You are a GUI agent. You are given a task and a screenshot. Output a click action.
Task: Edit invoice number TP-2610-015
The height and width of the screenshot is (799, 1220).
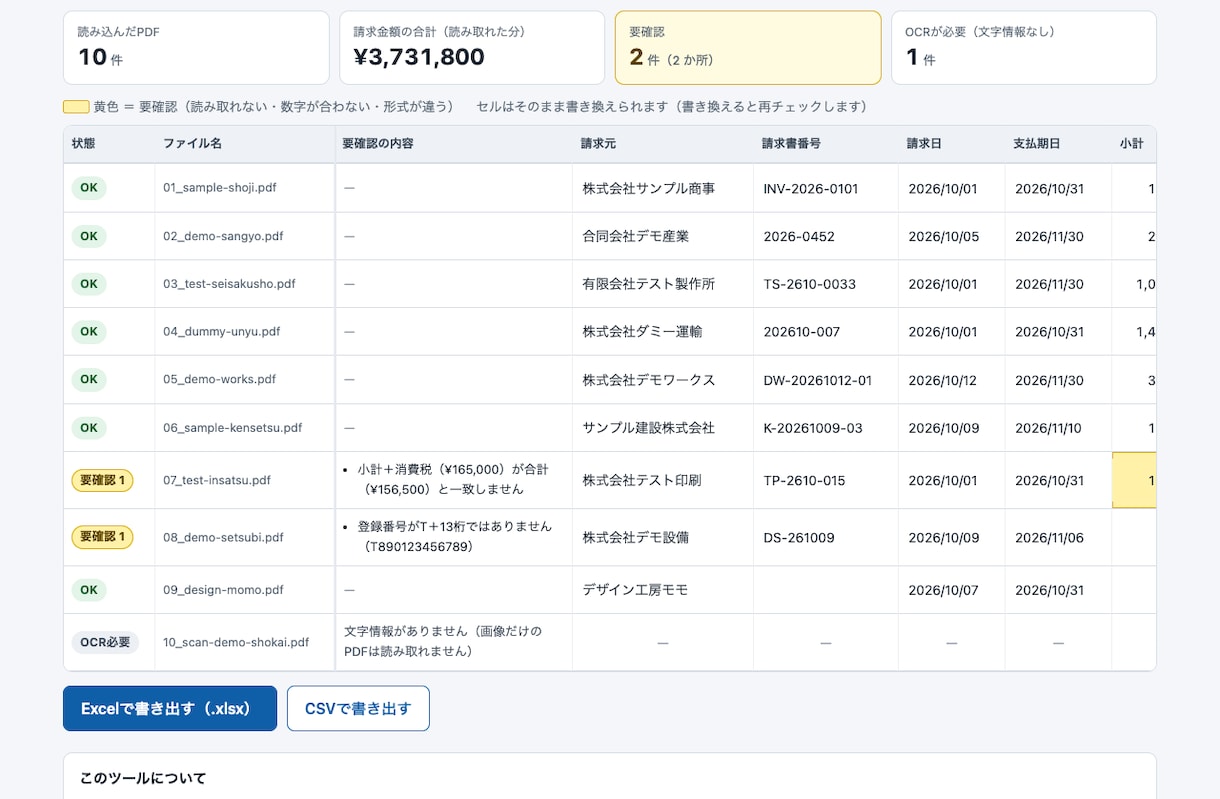[826, 480]
